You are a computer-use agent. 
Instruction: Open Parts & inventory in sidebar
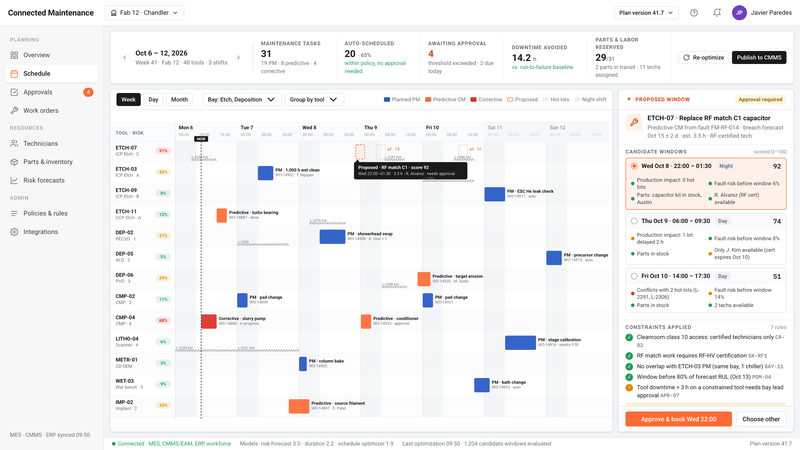(51, 162)
